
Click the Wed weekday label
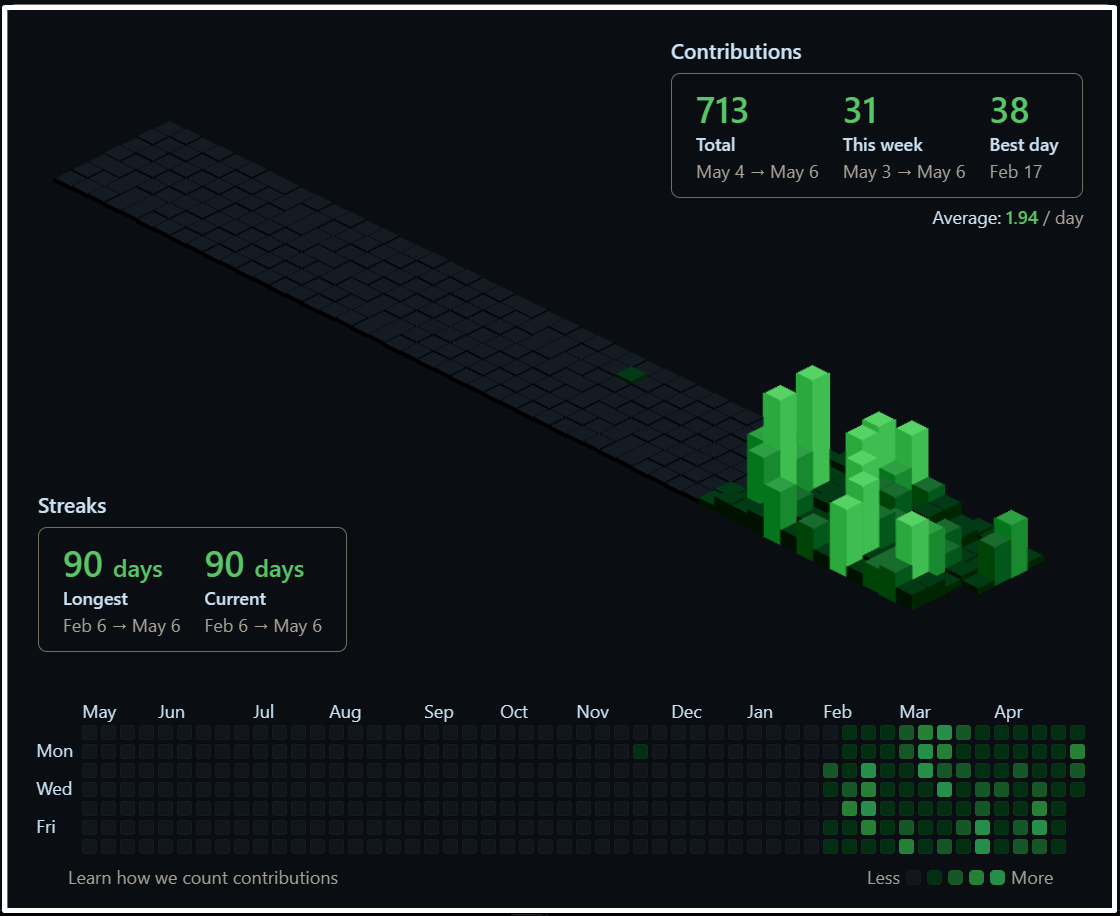pyautogui.click(x=54, y=789)
